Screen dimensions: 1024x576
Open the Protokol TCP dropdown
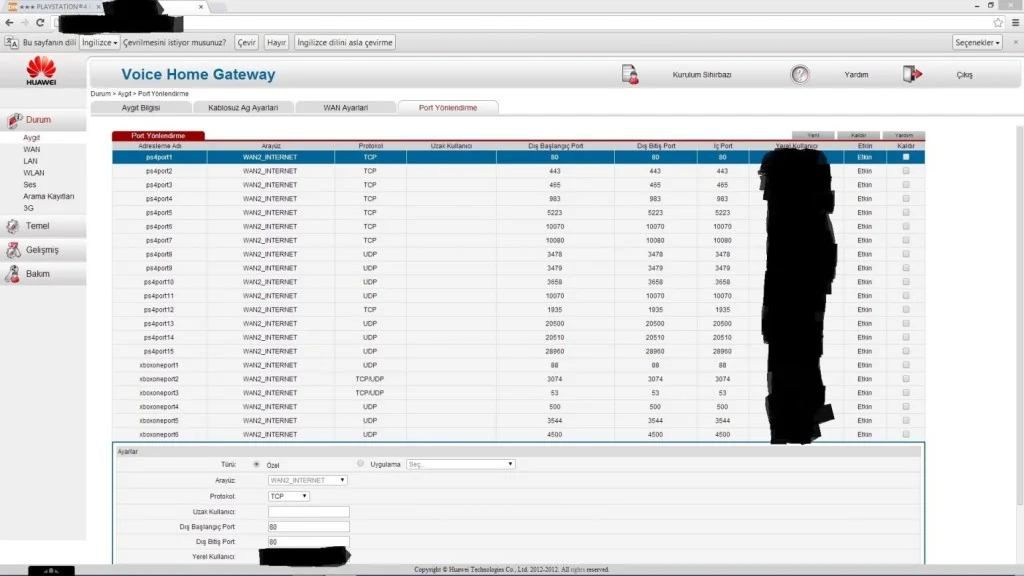[289, 495]
